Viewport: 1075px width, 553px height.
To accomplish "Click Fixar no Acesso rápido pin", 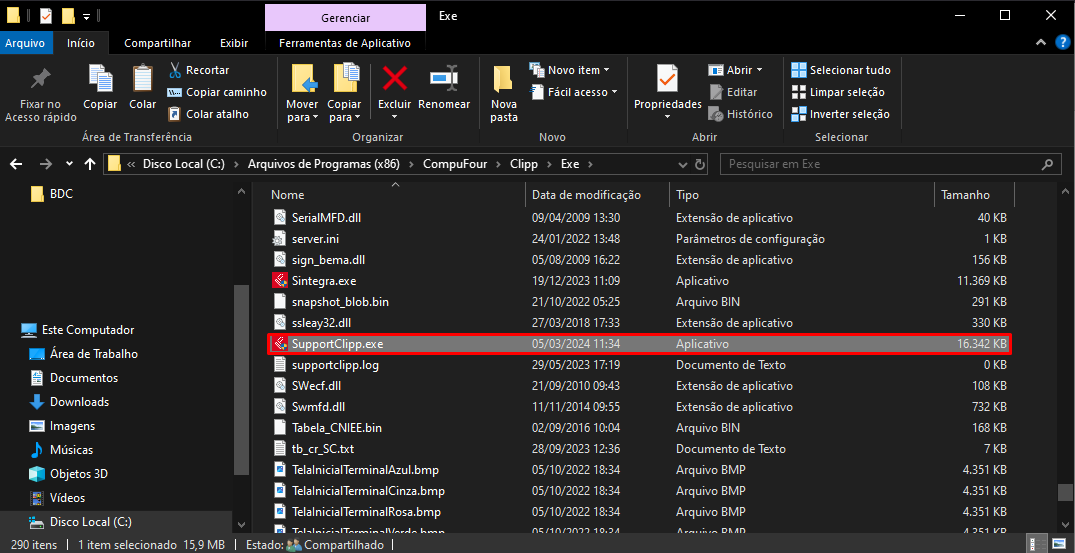I will 40,80.
